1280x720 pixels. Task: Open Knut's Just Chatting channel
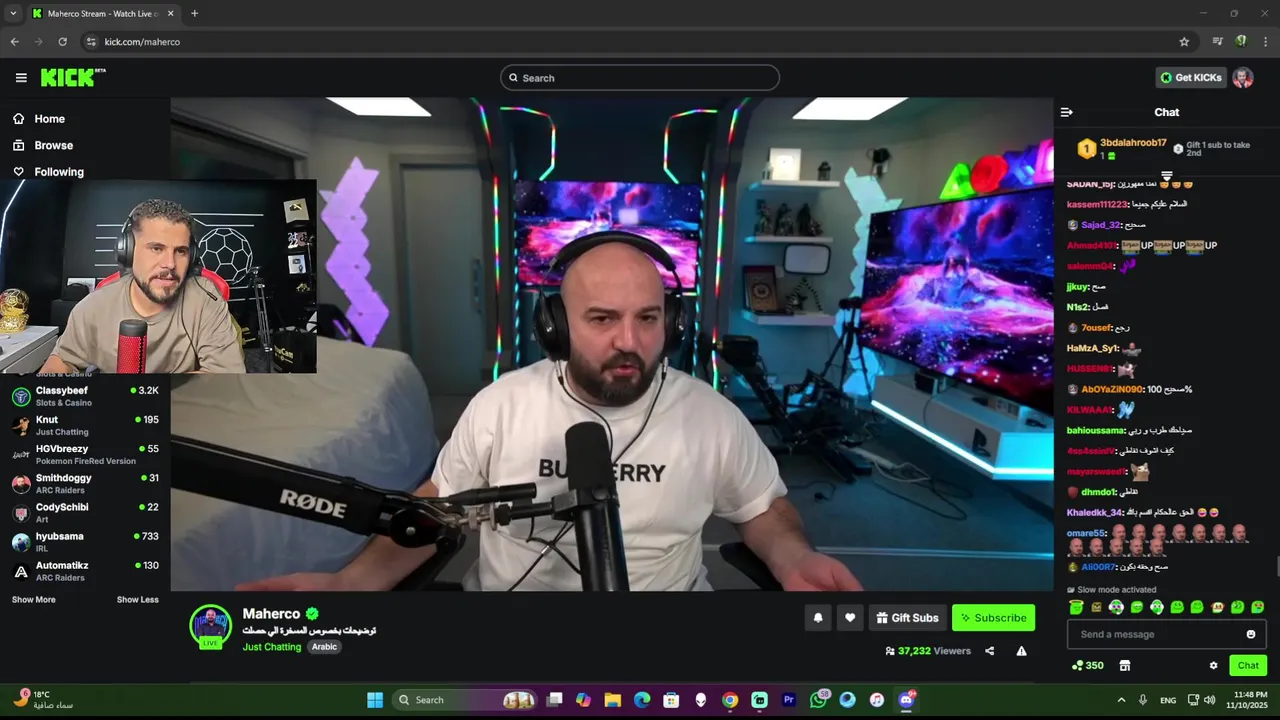[x=85, y=425]
